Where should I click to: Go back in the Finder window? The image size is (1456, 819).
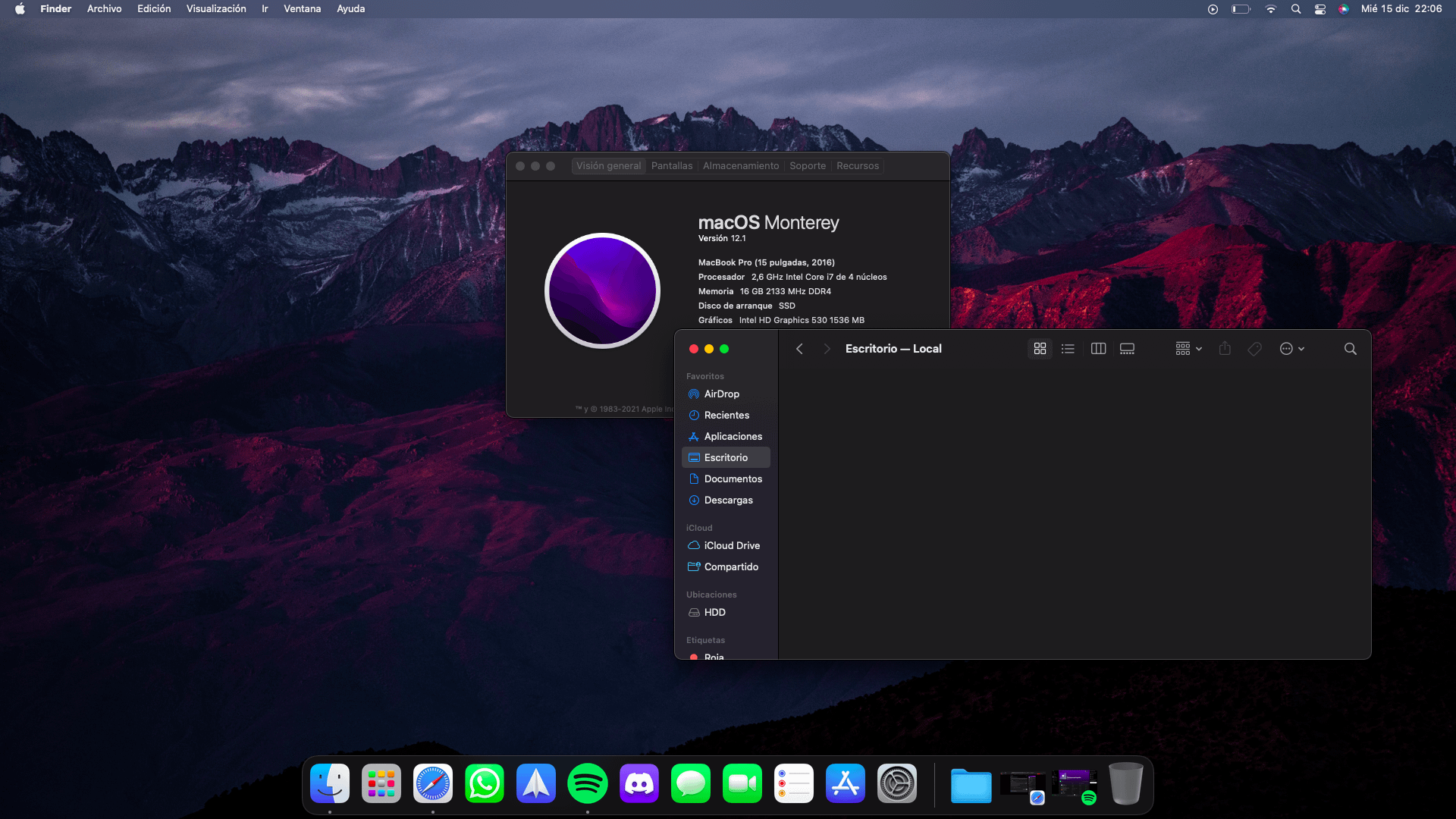point(799,349)
